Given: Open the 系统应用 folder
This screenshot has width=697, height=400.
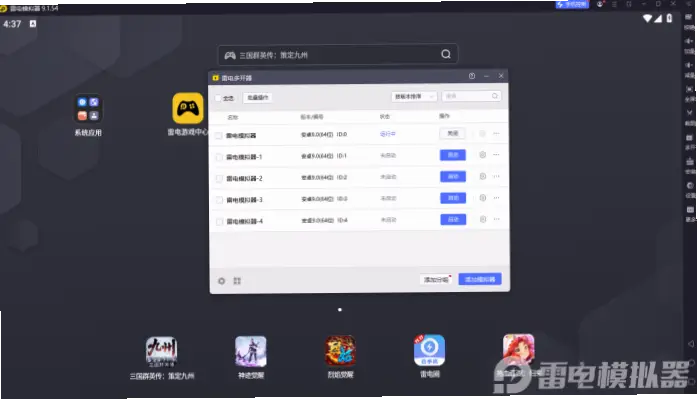Looking at the screenshot, I should (88, 108).
